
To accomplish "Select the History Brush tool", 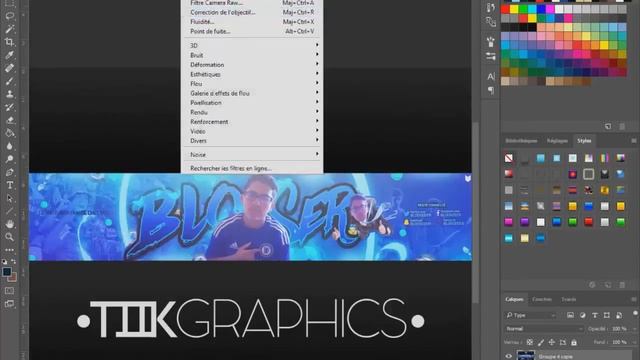I will click(x=9, y=107).
